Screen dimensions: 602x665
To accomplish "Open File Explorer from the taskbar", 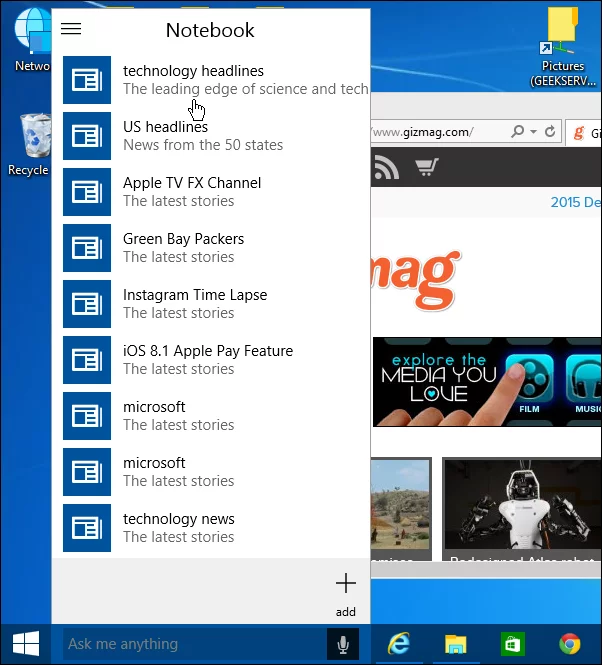I will [456, 645].
